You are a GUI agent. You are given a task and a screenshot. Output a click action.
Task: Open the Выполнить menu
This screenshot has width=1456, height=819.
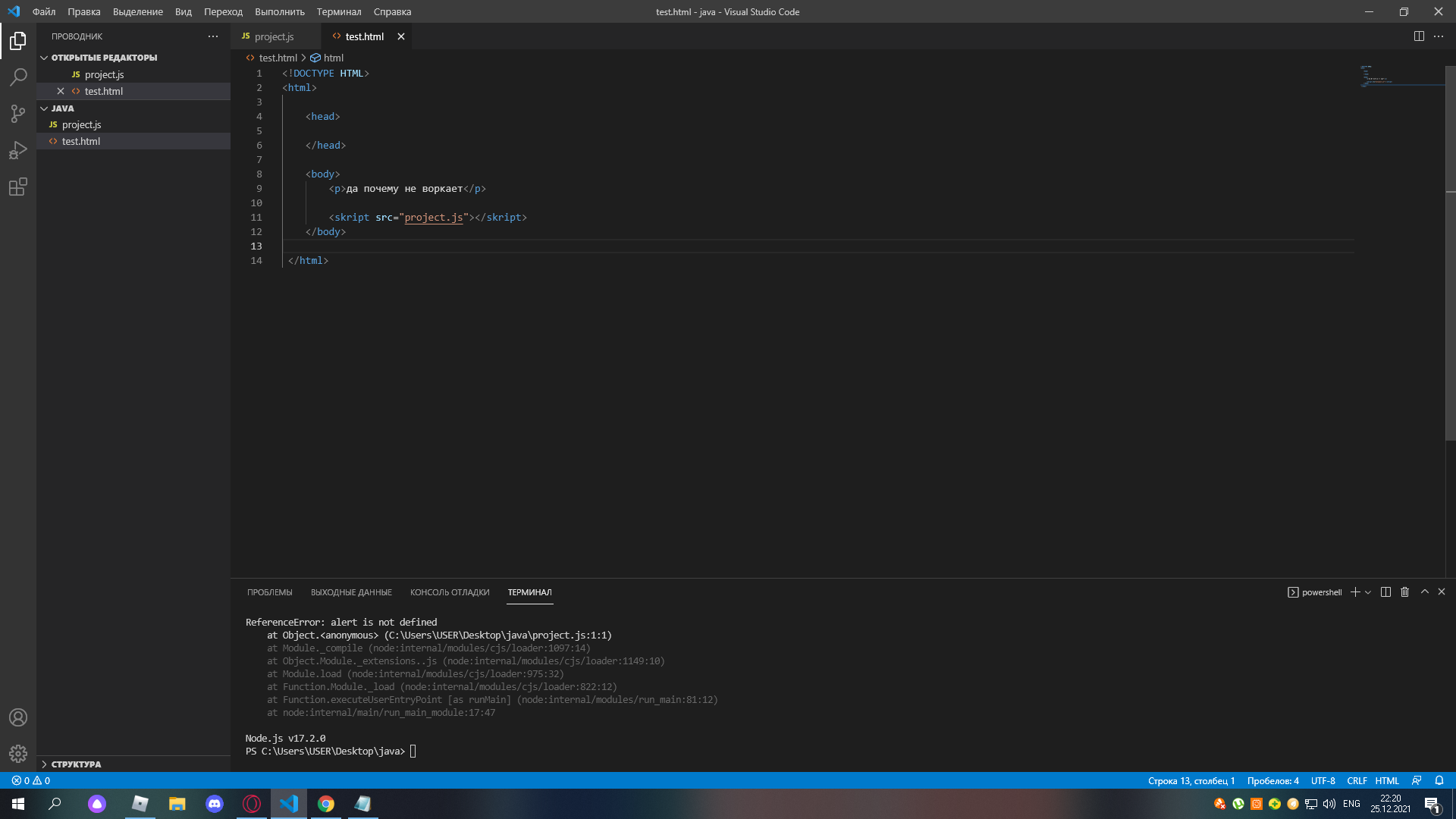280,11
